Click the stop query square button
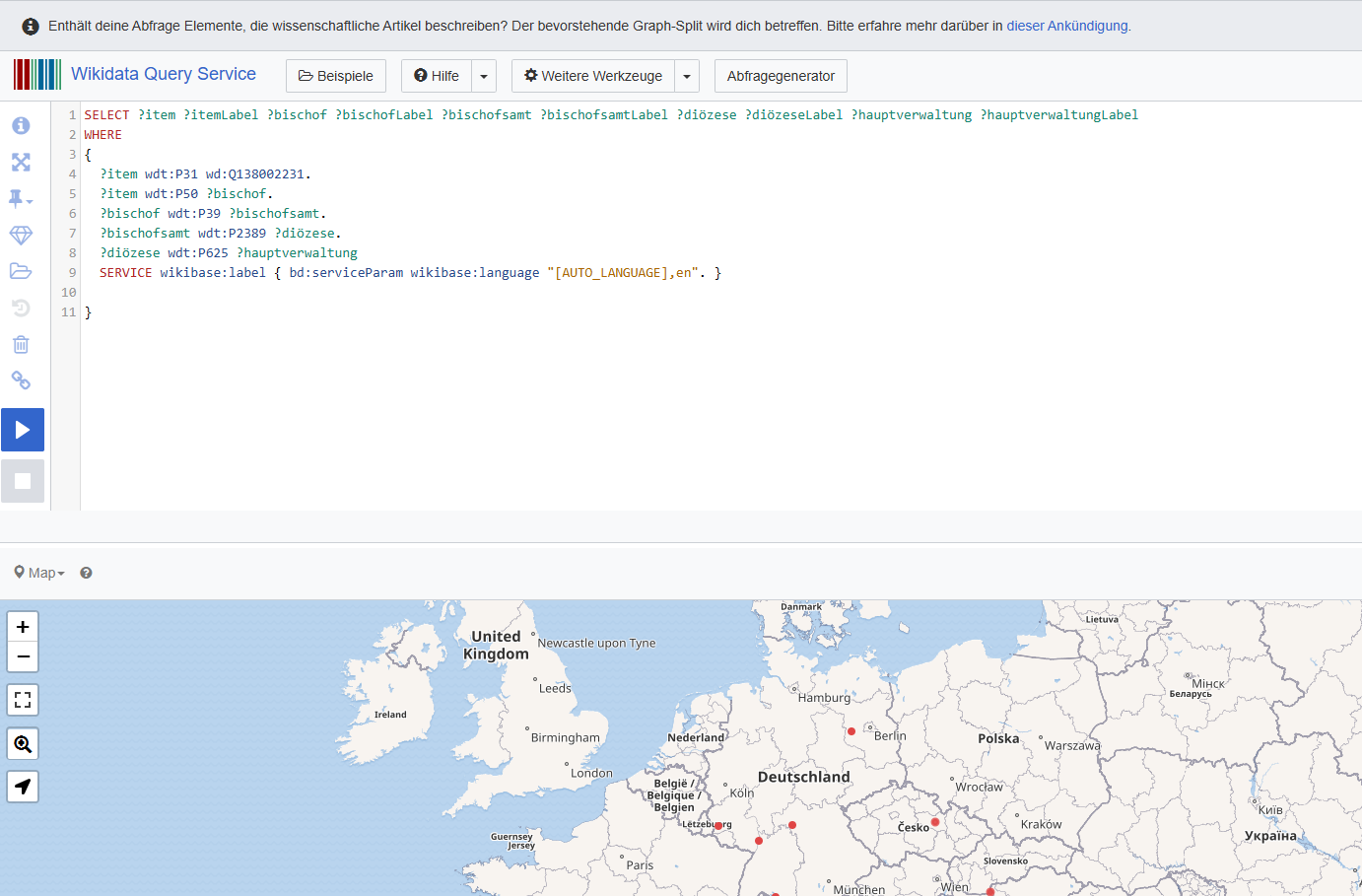Image resolution: width=1362 pixels, height=896 pixels. click(23, 481)
